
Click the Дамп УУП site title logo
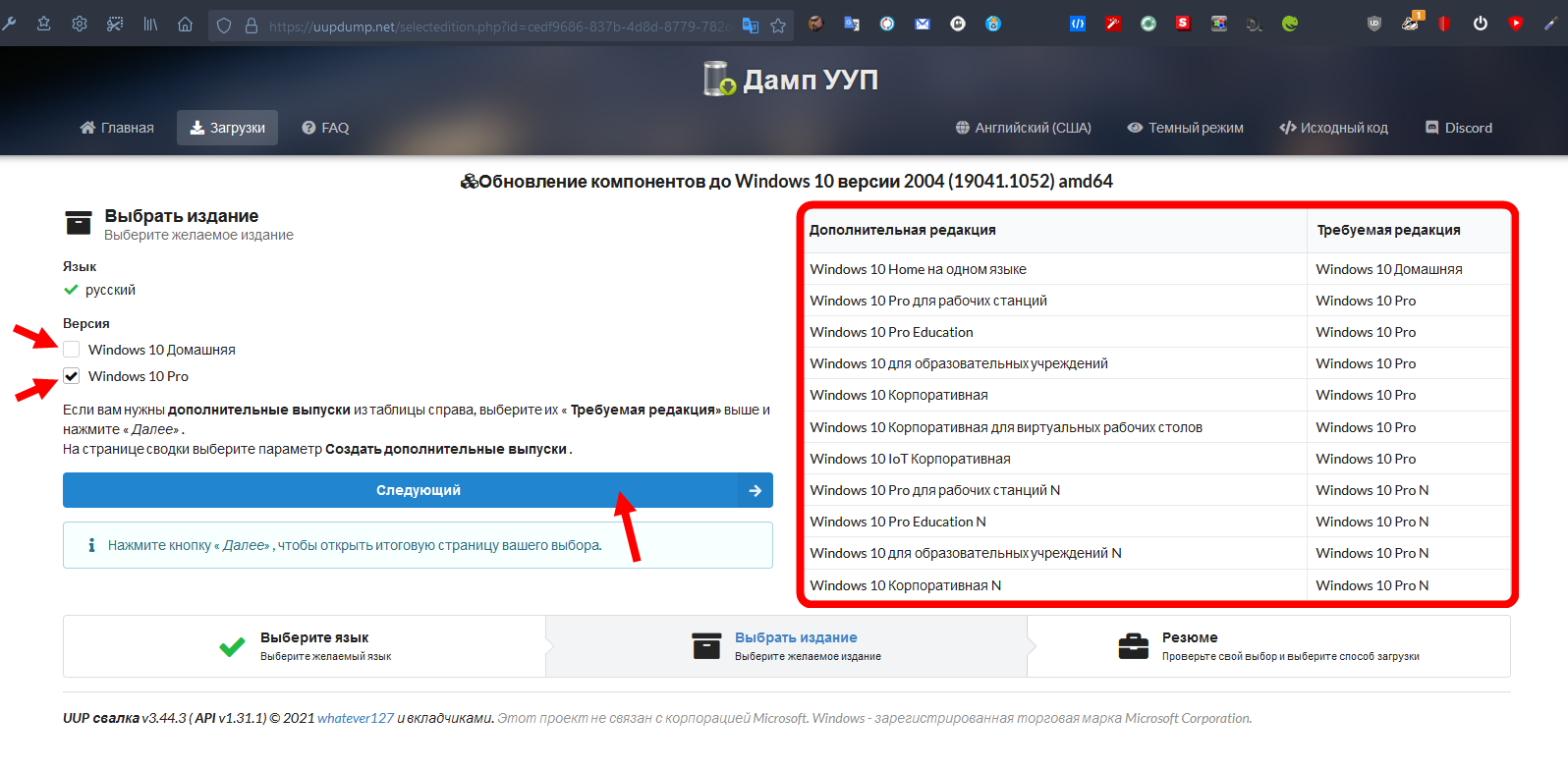(792, 79)
